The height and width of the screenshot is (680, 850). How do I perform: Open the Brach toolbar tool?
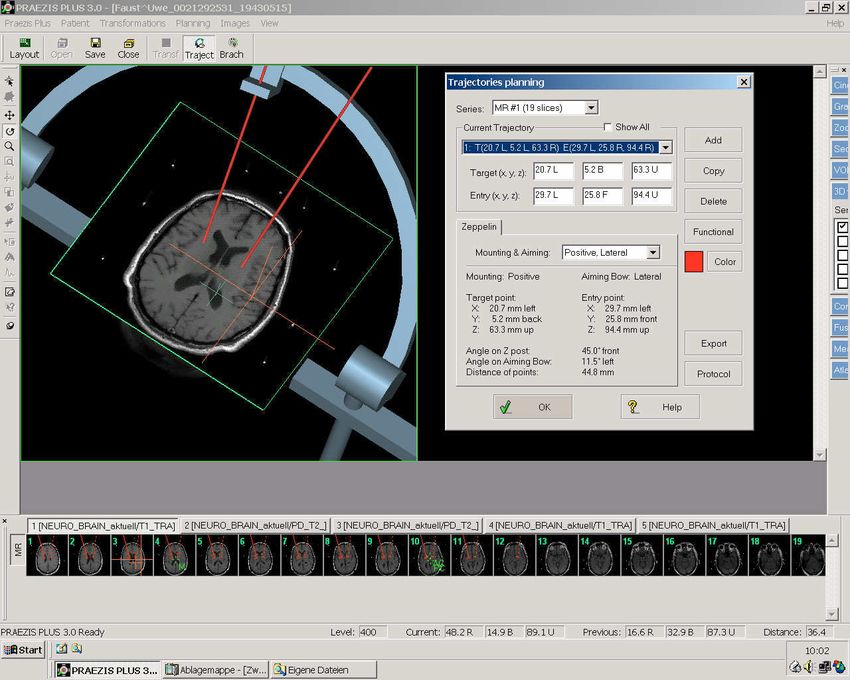[231, 48]
